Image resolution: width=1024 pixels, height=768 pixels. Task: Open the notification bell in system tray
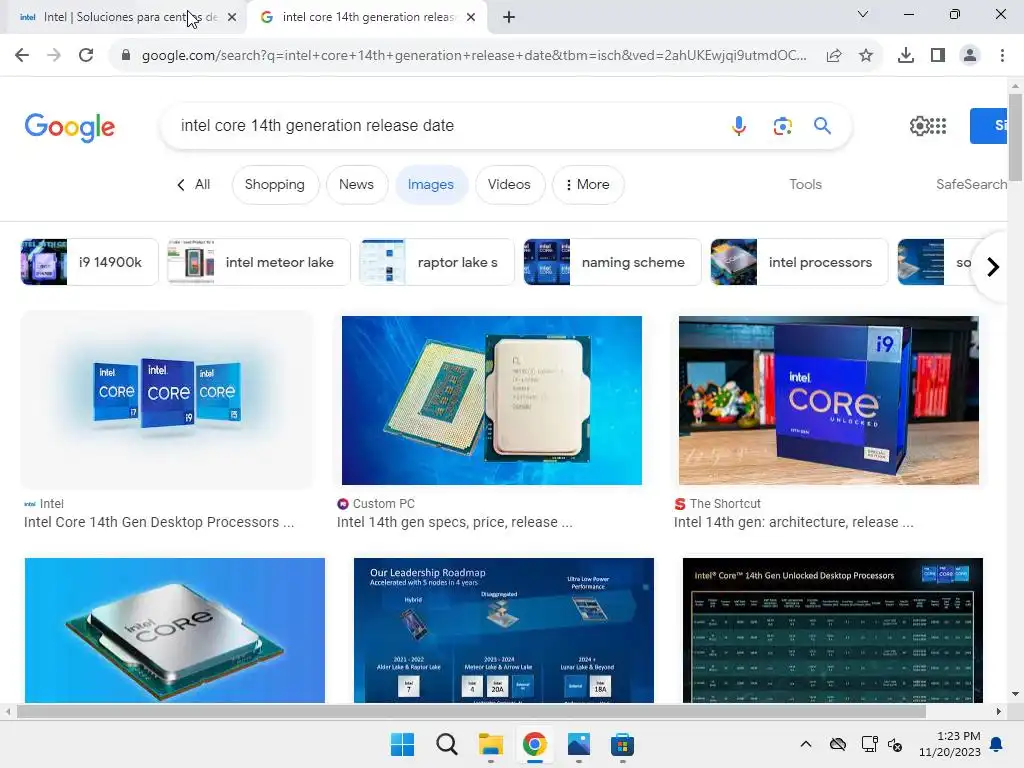point(997,744)
